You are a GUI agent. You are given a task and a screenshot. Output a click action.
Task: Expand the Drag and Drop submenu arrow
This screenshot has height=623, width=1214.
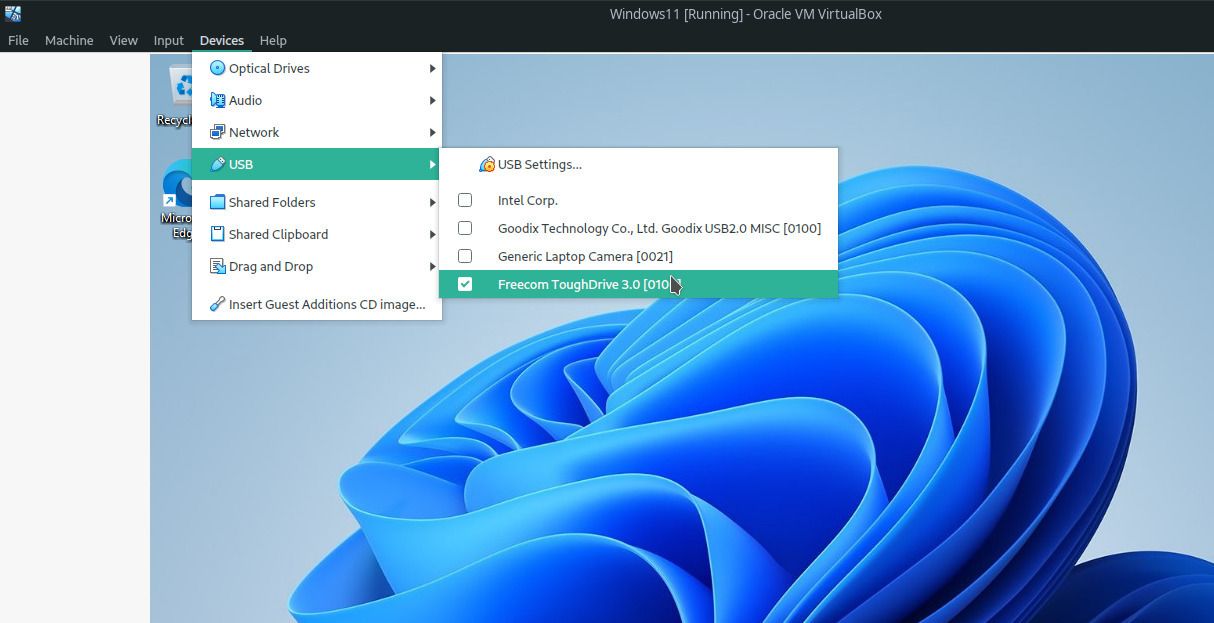432,266
